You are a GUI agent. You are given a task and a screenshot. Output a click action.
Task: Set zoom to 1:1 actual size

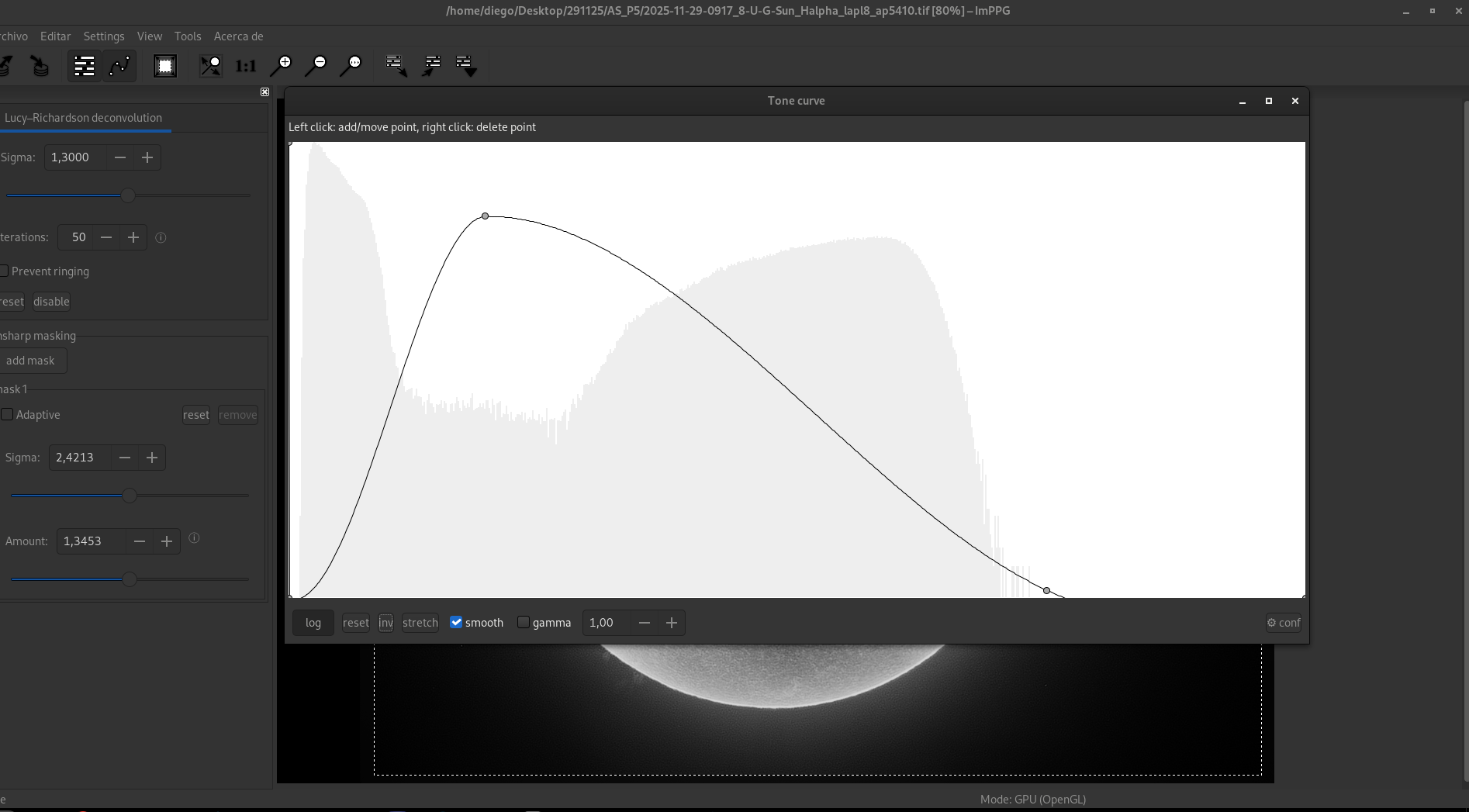246,66
